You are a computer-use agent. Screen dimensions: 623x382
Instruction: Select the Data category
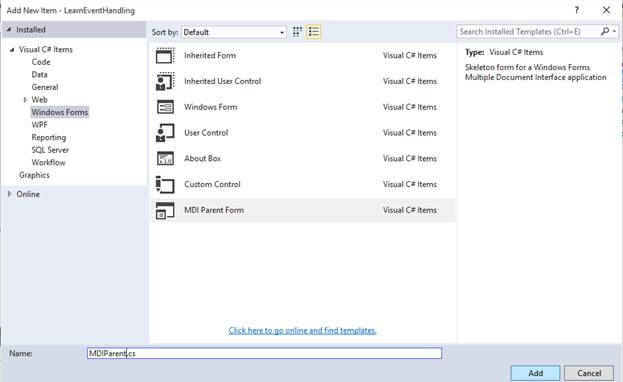coord(39,75)
